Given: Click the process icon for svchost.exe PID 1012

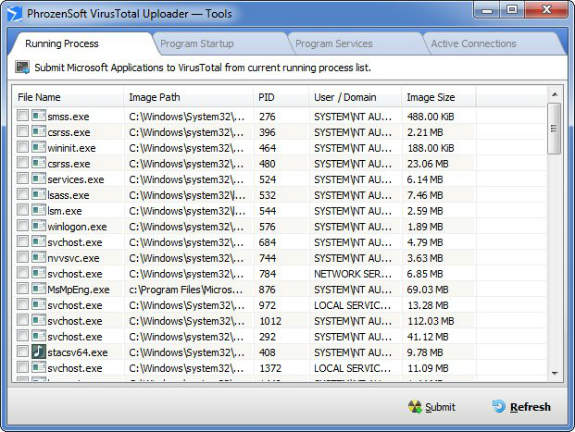Looking at the screenshot, I should coord(39,320).
